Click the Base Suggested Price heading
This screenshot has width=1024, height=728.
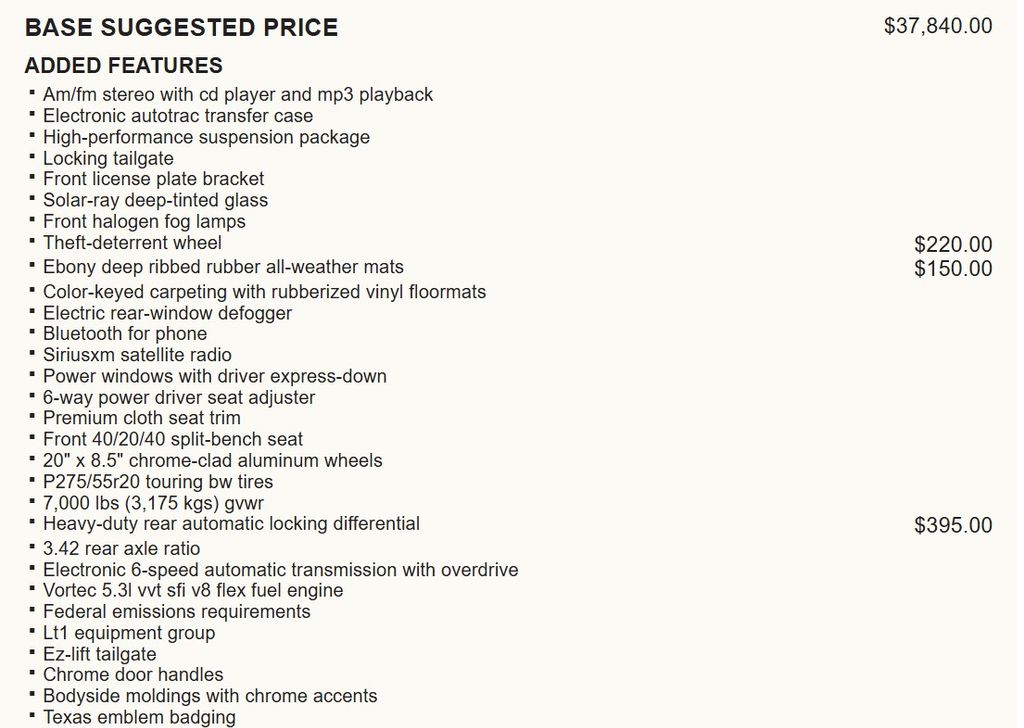tap(182, 27)
